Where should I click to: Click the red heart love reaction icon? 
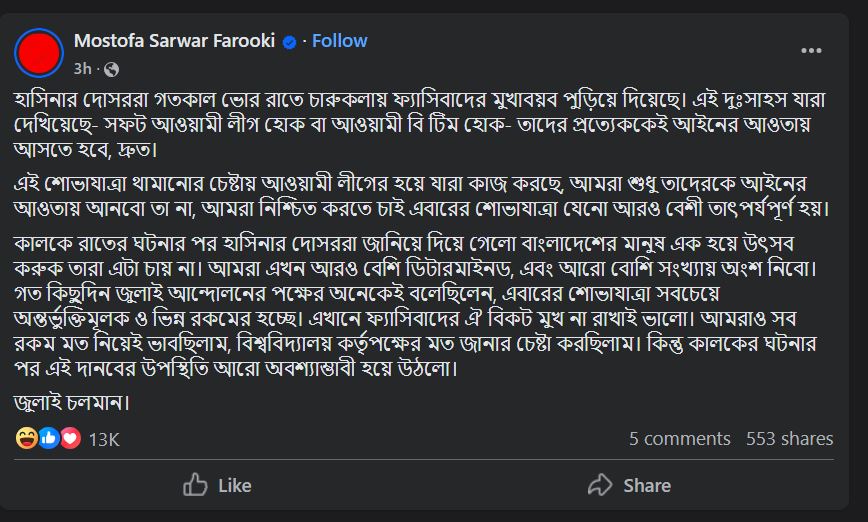[70, 438]
